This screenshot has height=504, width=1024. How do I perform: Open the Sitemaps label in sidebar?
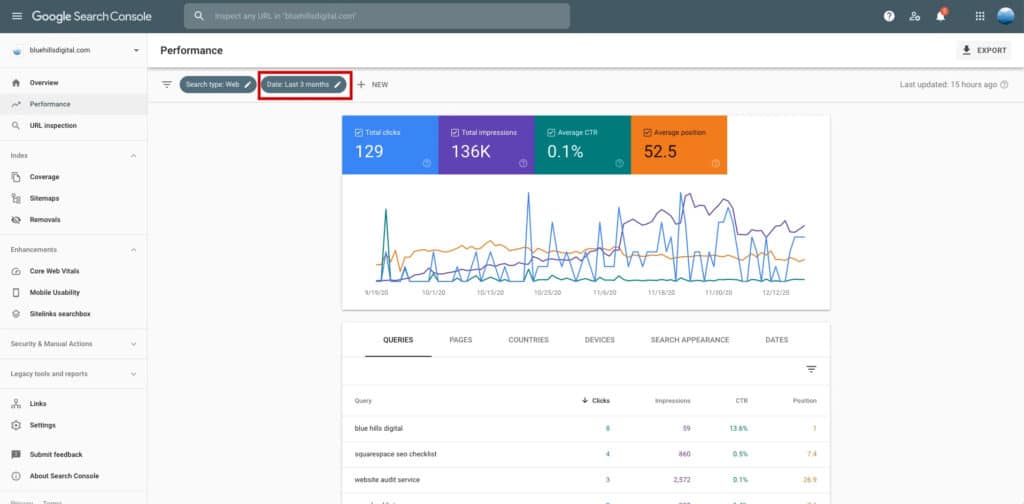[x=44, y=198]
